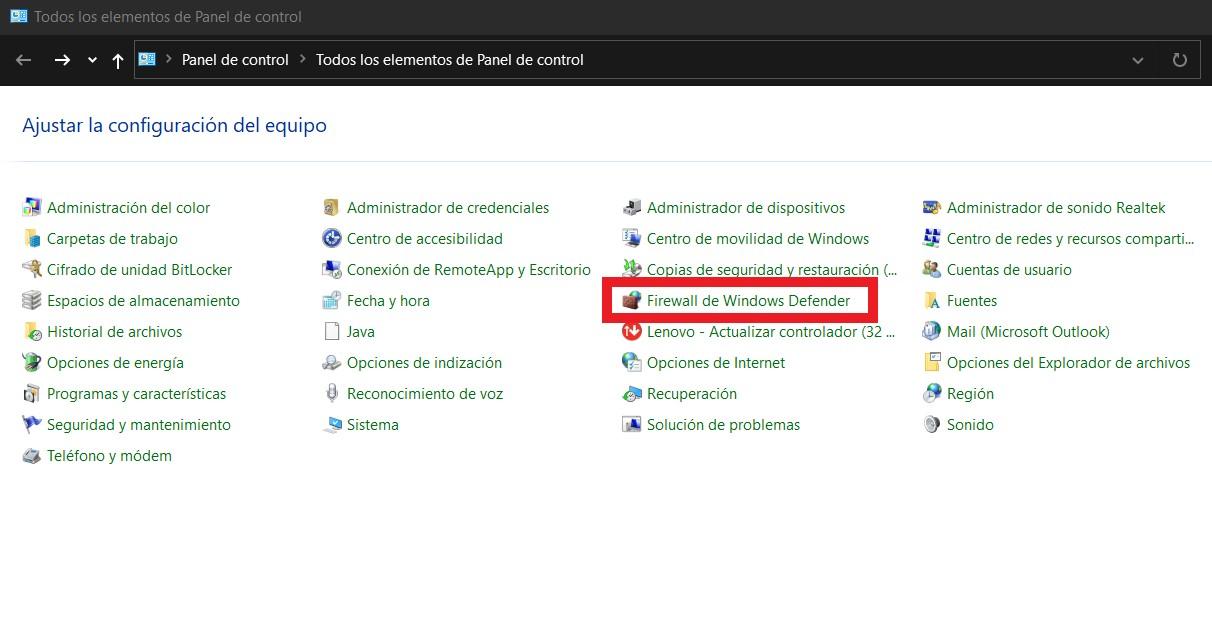The width and height of the screenshot is (1212, 638).
Task: Open the Centro de movilidad icon
Action: click(632, 239)
